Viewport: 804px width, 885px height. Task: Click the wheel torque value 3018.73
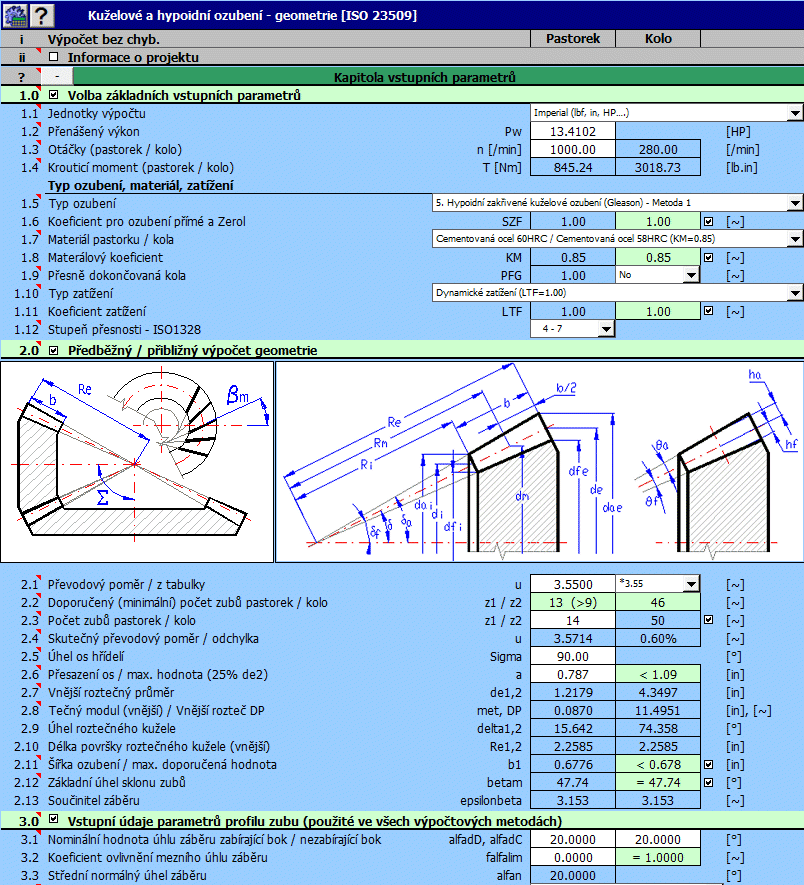[x=658, y=167]
